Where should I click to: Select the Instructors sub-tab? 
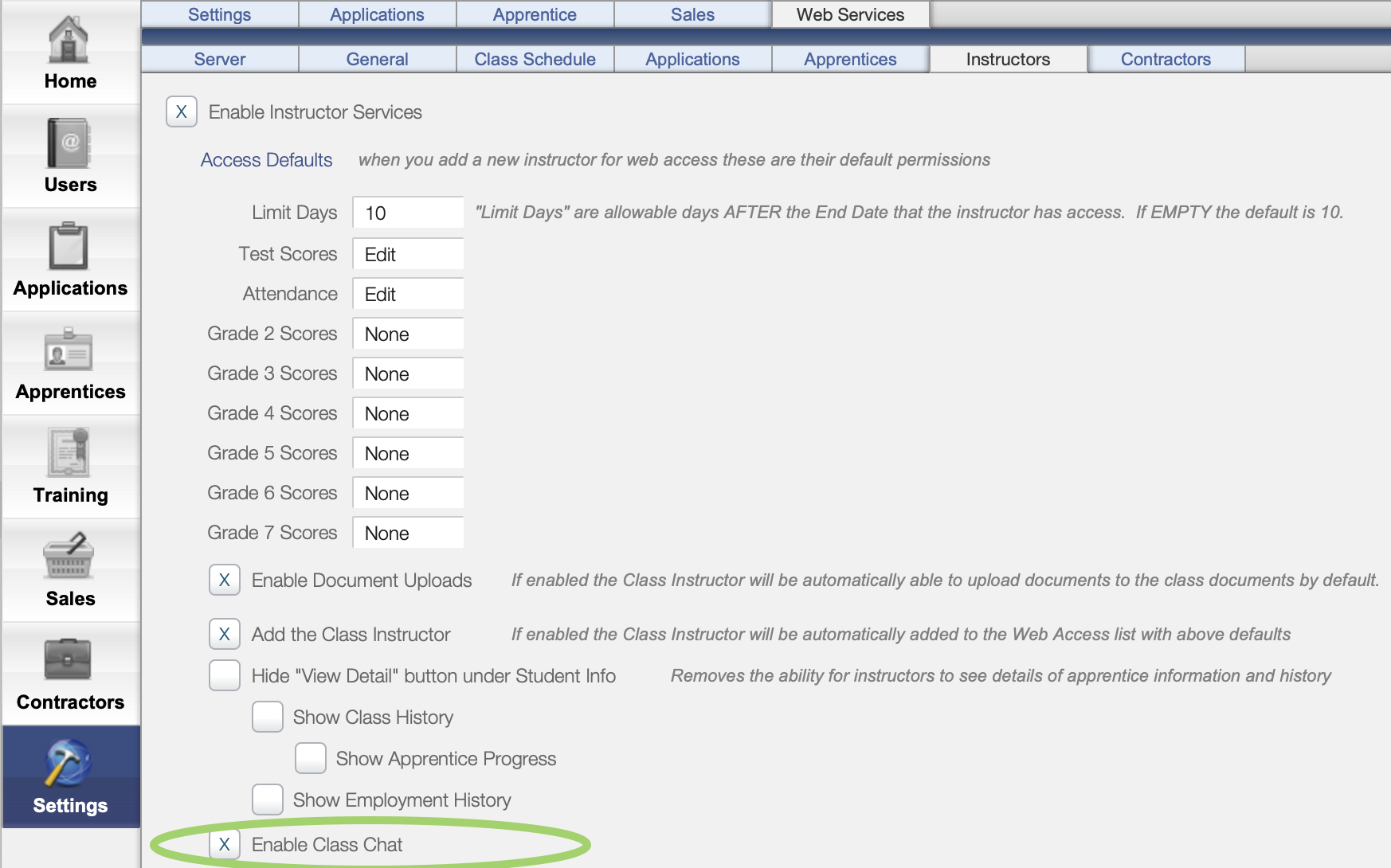click(1009, 59)
